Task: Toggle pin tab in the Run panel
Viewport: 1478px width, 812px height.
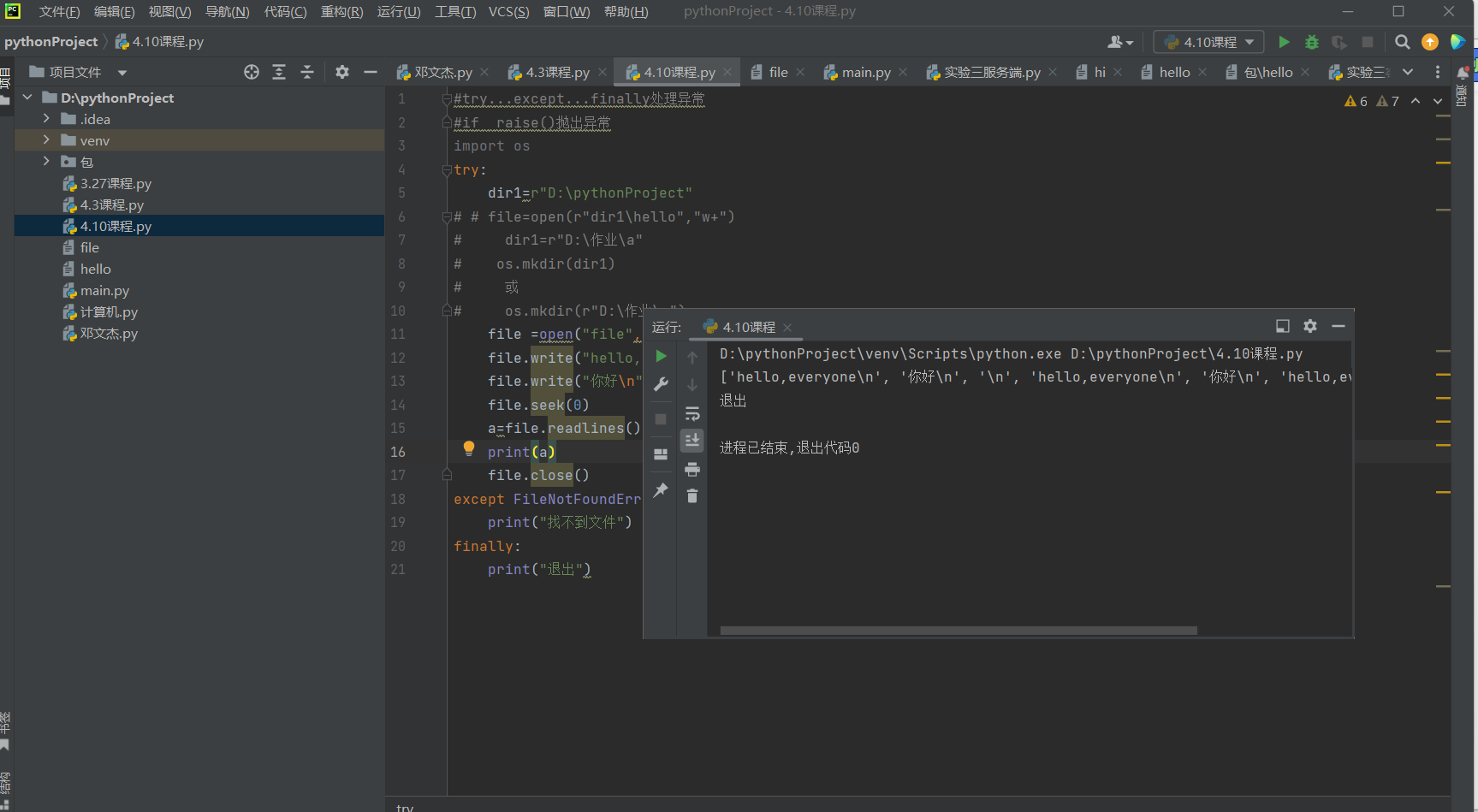Action: pos(661,490)
